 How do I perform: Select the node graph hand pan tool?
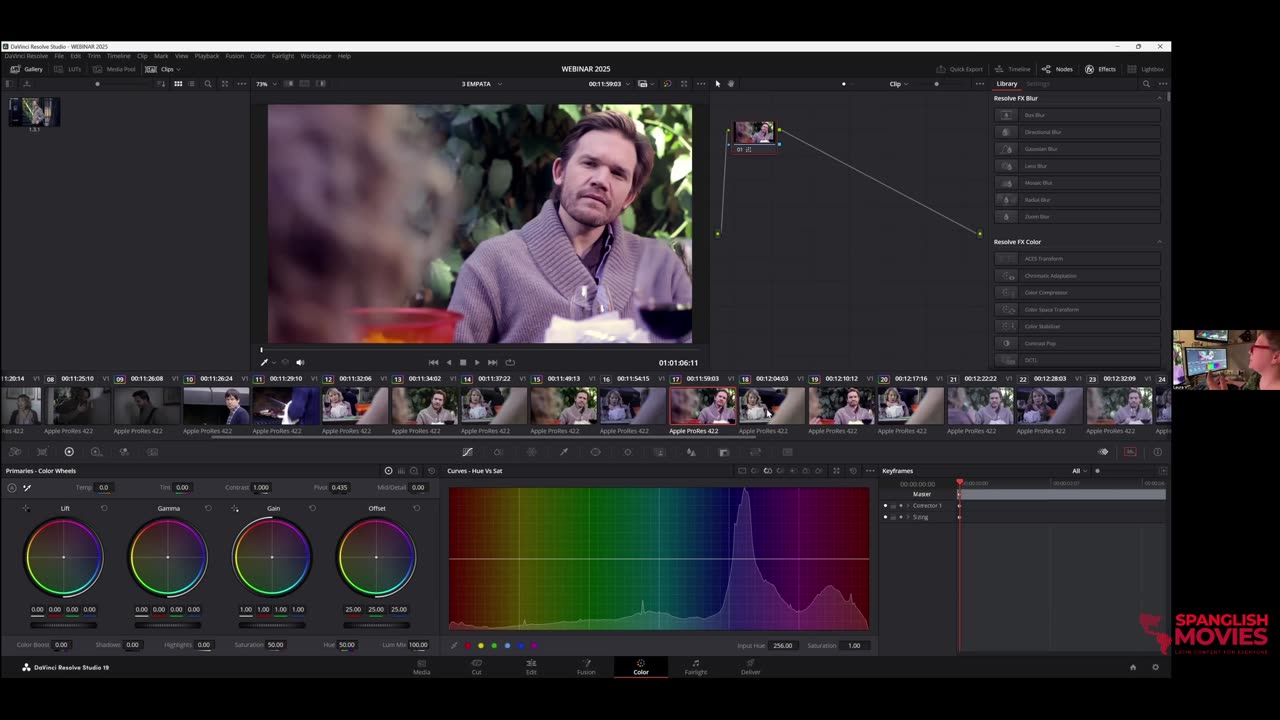731,84
